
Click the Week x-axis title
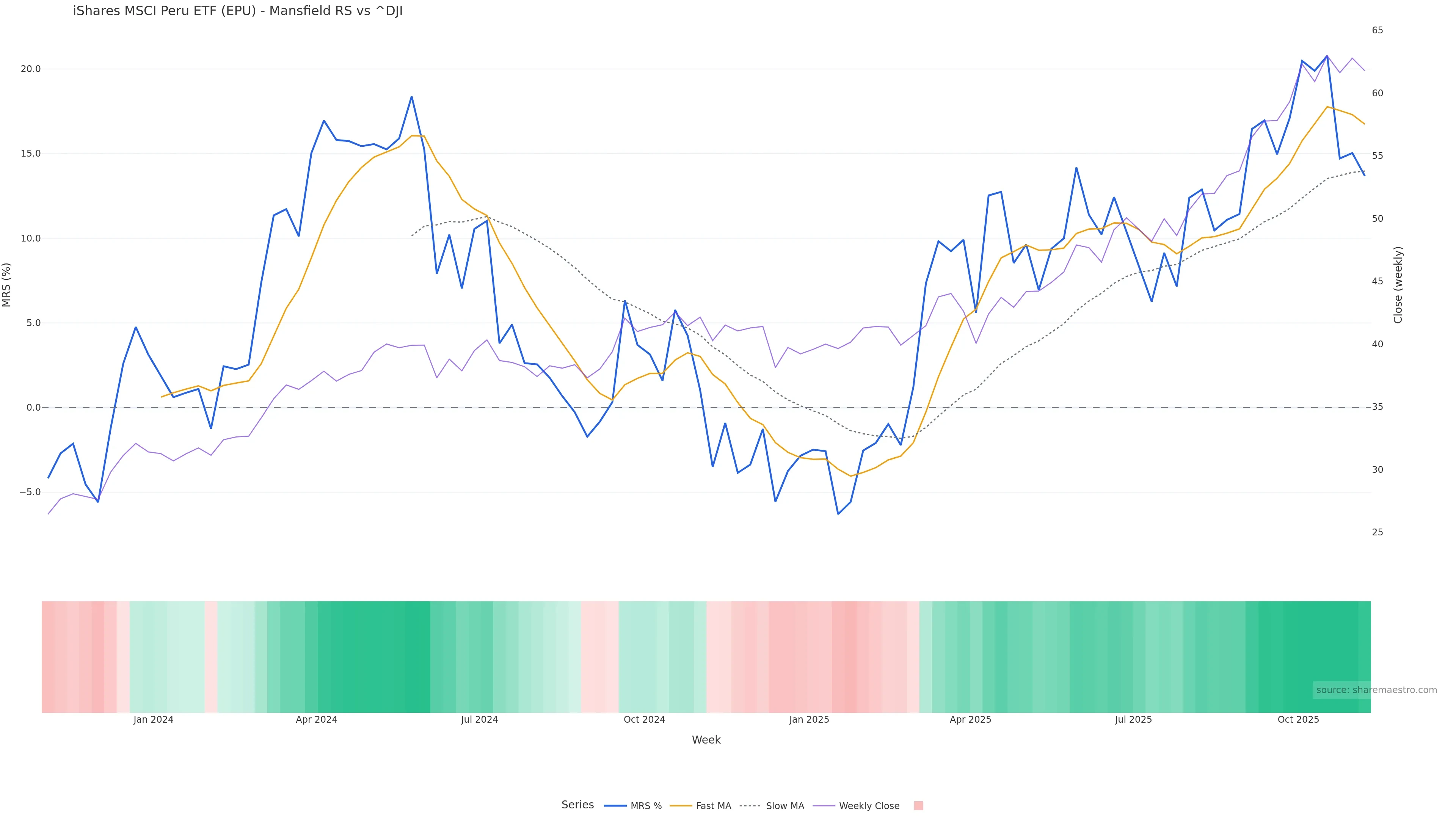[706, 740]
